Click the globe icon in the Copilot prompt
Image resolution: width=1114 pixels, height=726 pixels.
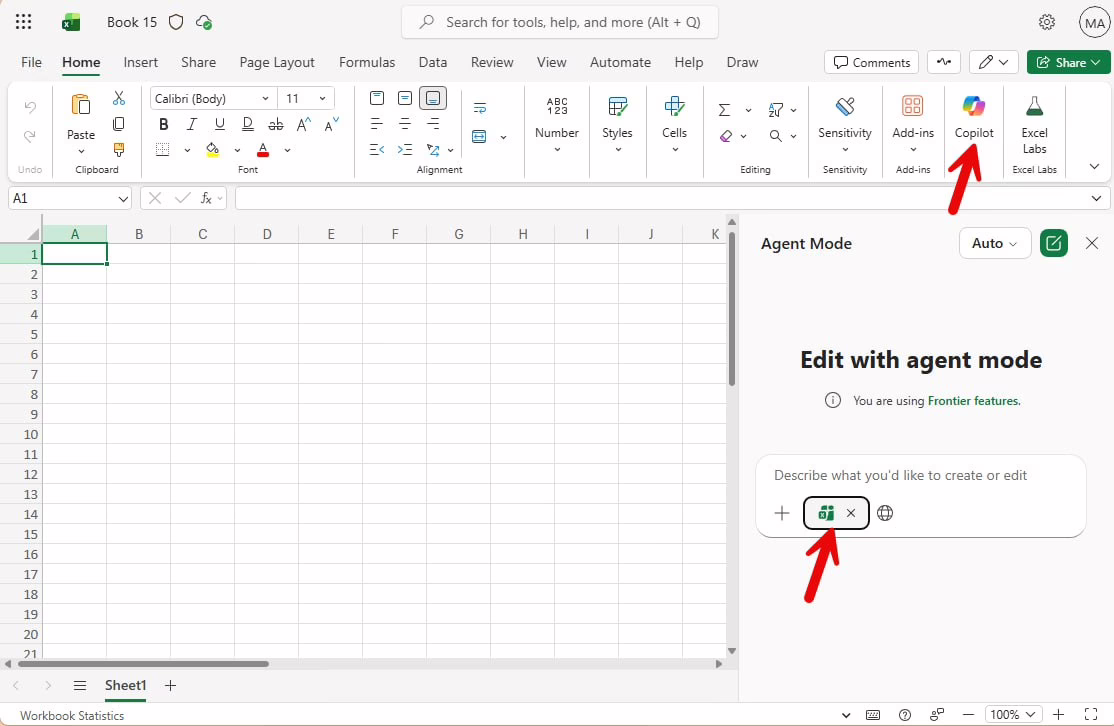pyautogui.click(x=884, y=513)
